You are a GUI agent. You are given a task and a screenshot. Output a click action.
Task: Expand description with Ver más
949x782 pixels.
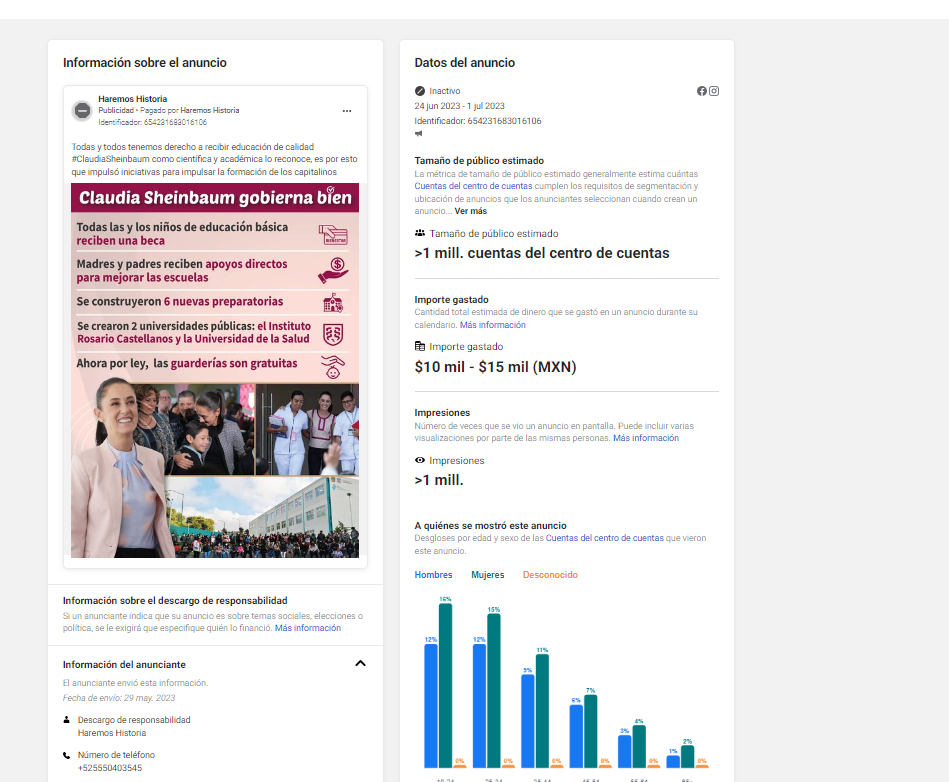pos(470,211)
